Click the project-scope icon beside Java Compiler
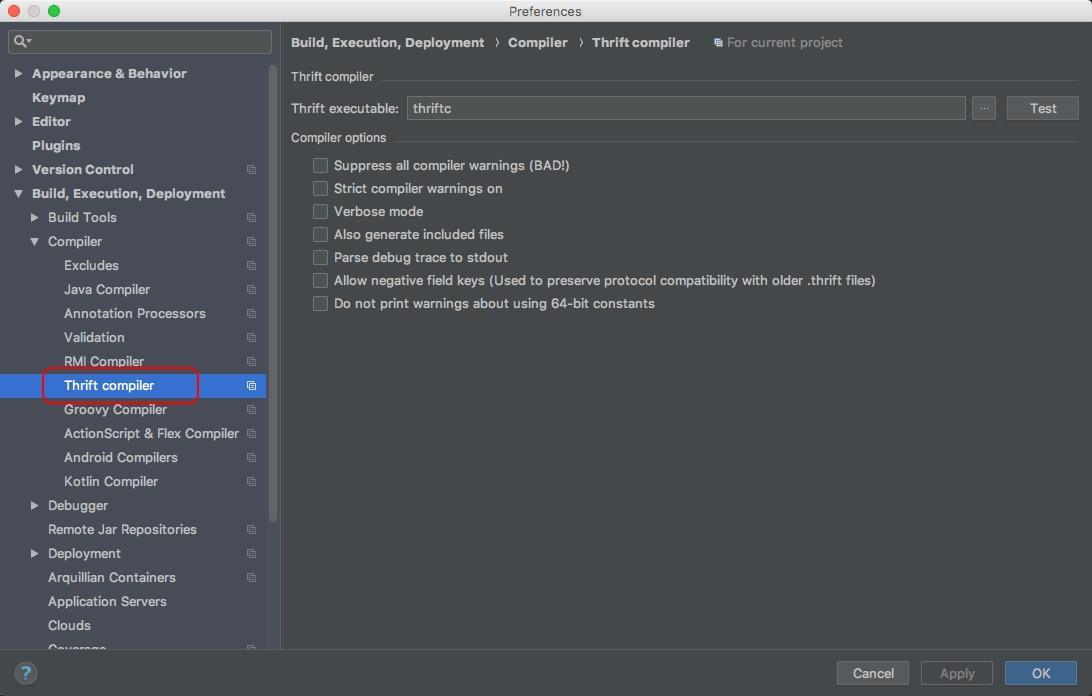 (251, 289)
